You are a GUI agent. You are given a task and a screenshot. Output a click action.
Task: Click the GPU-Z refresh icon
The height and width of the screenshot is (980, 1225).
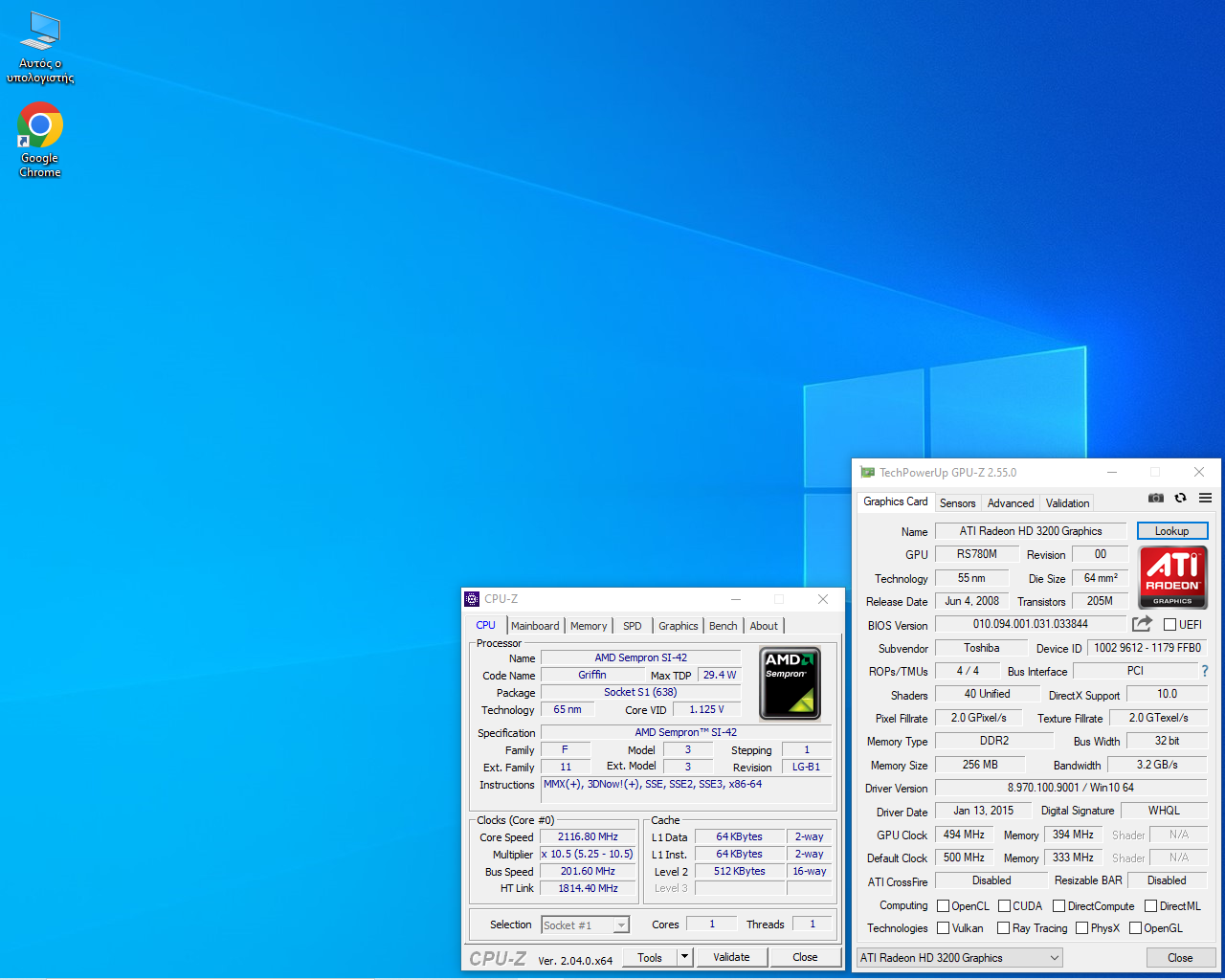pos(1181,498)
